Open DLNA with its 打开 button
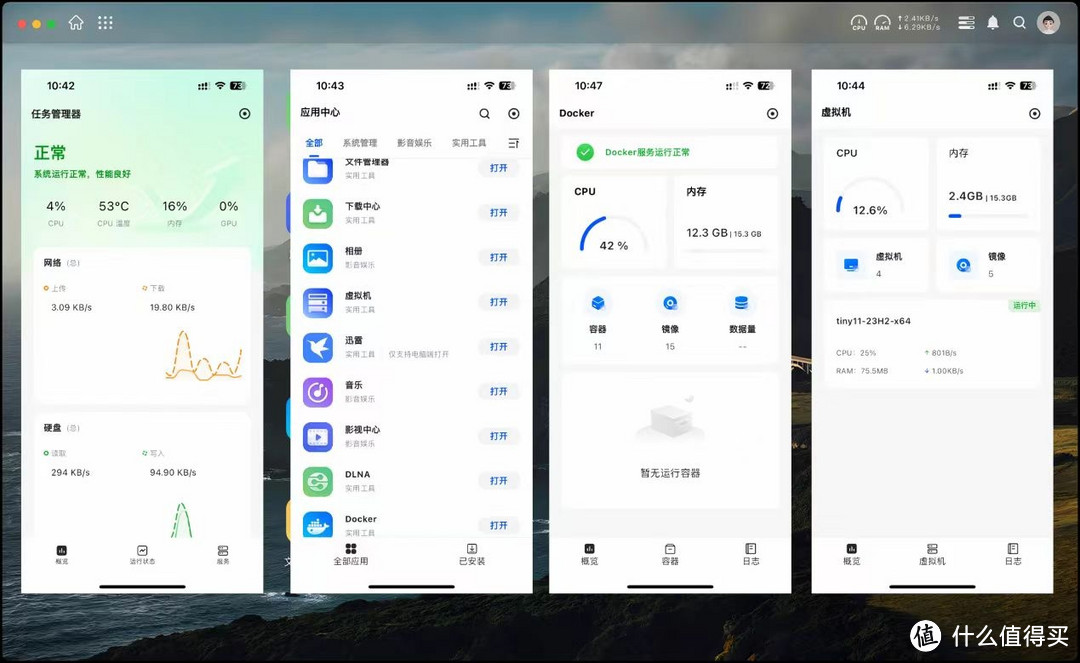Image resolution: width=1080 pixels, height=663 pixels. (499, 481)
